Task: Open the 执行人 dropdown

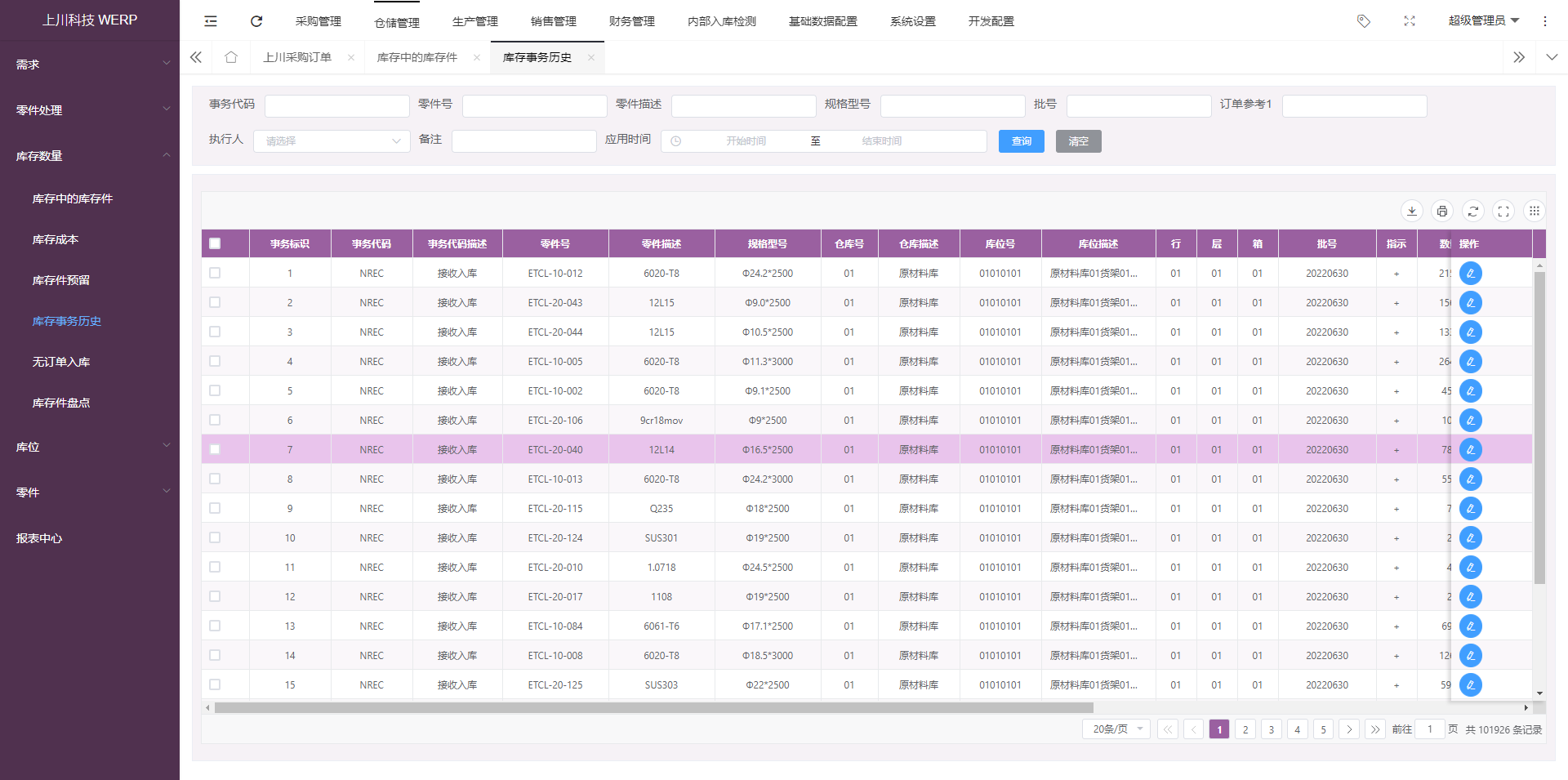Action: 332,141
